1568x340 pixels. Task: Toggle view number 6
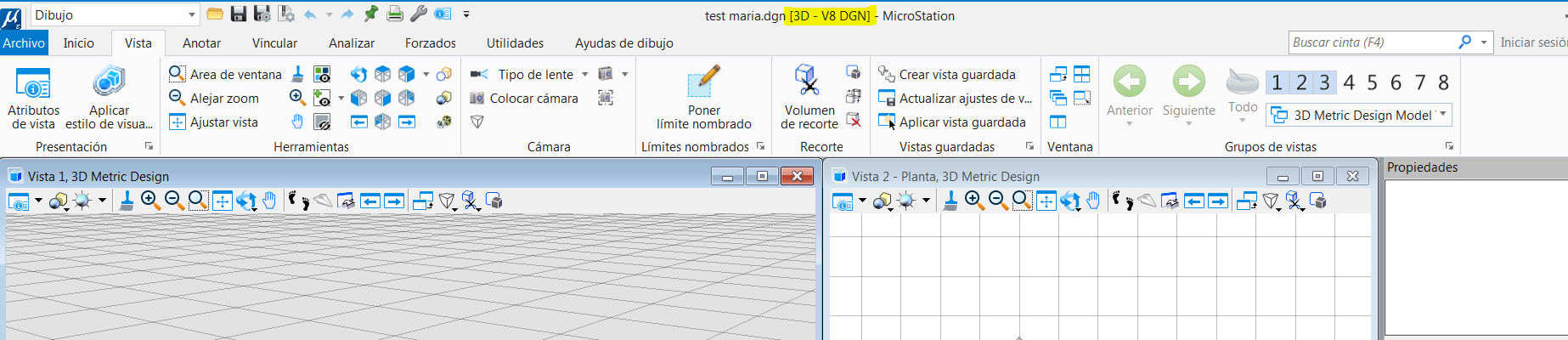pos(1396,82)
